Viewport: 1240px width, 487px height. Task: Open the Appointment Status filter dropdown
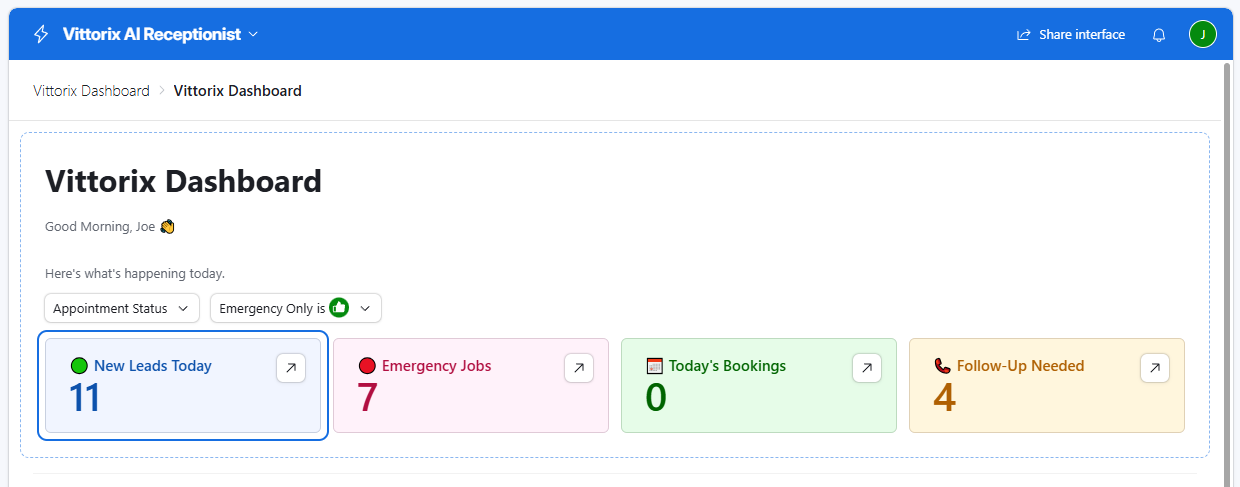pyautogui.click(x=122, y=308)
